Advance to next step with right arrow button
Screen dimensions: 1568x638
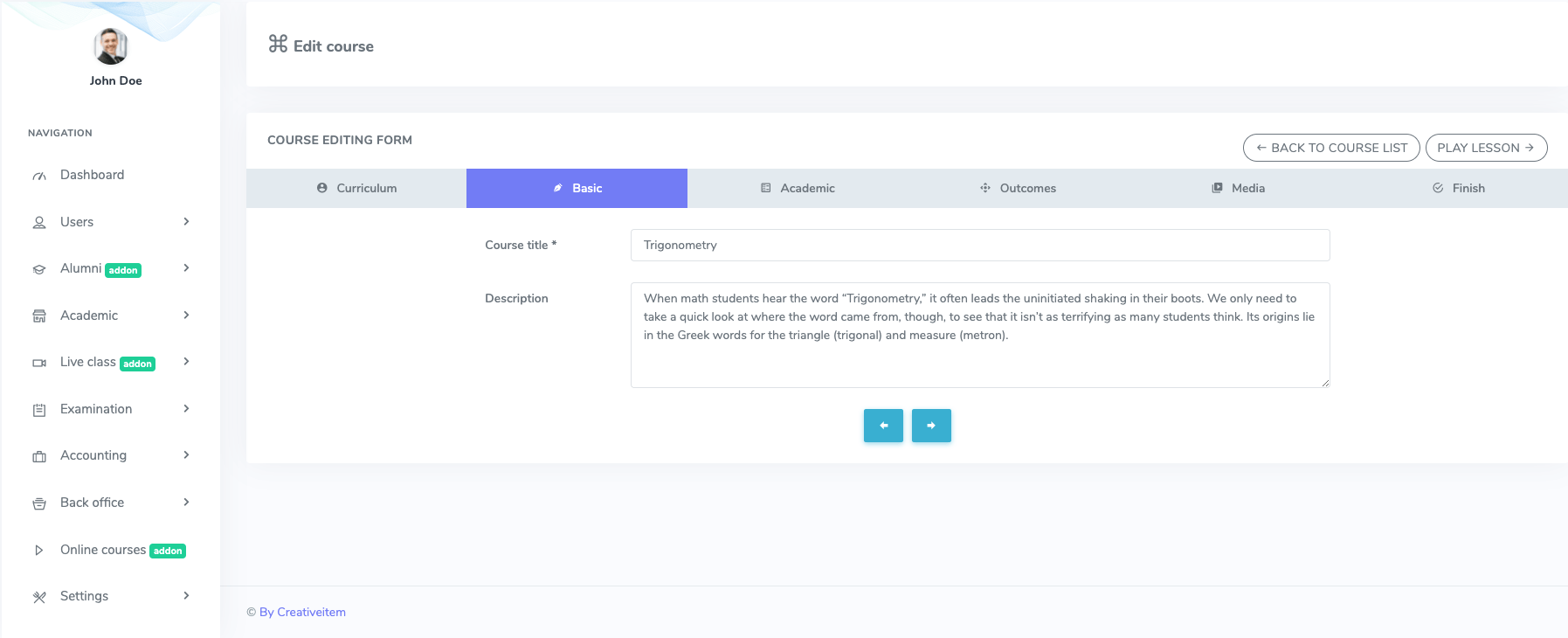pos(931,426)
